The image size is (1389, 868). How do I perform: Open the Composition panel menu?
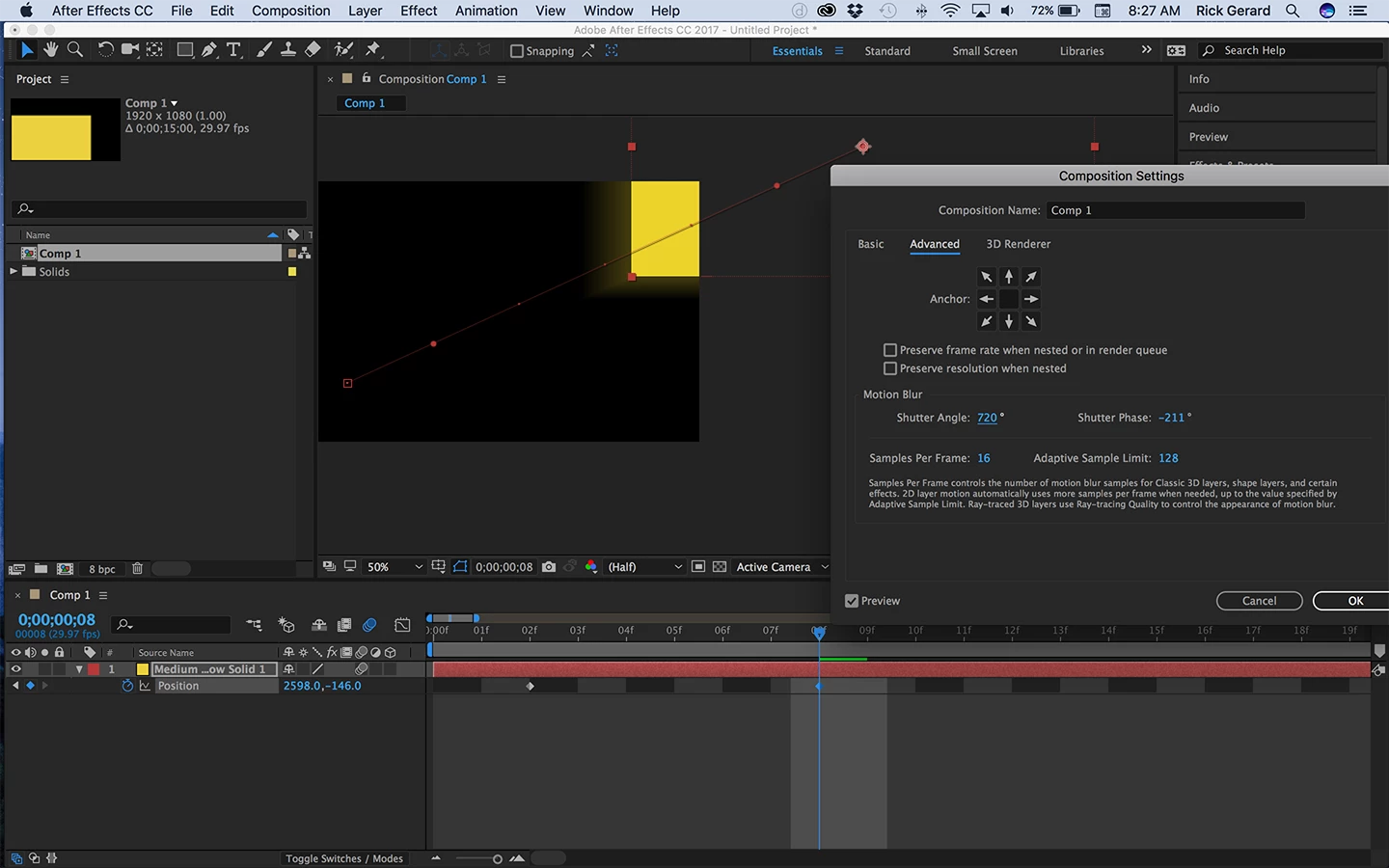pos(502,79)
